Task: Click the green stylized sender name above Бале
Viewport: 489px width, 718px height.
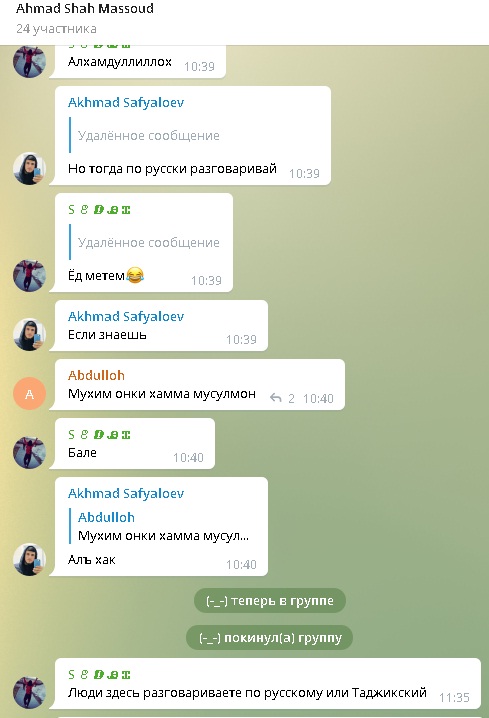Action: [99, 435]
